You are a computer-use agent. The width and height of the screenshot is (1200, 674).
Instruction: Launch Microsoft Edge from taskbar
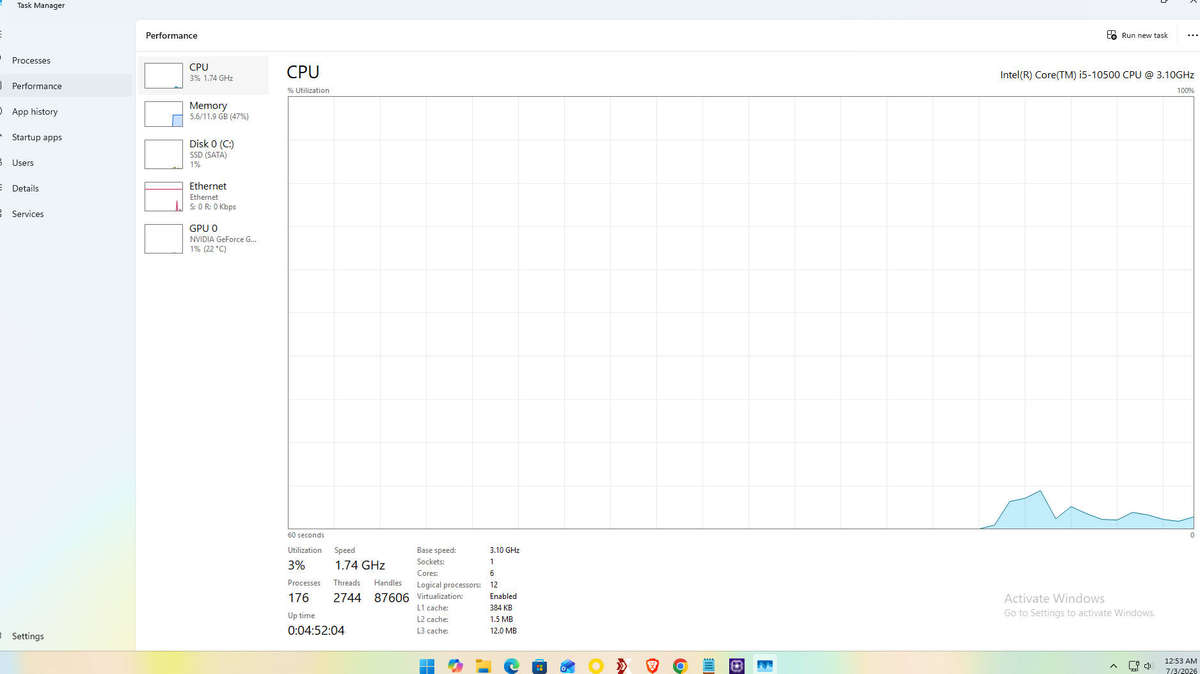pos(511,665)
